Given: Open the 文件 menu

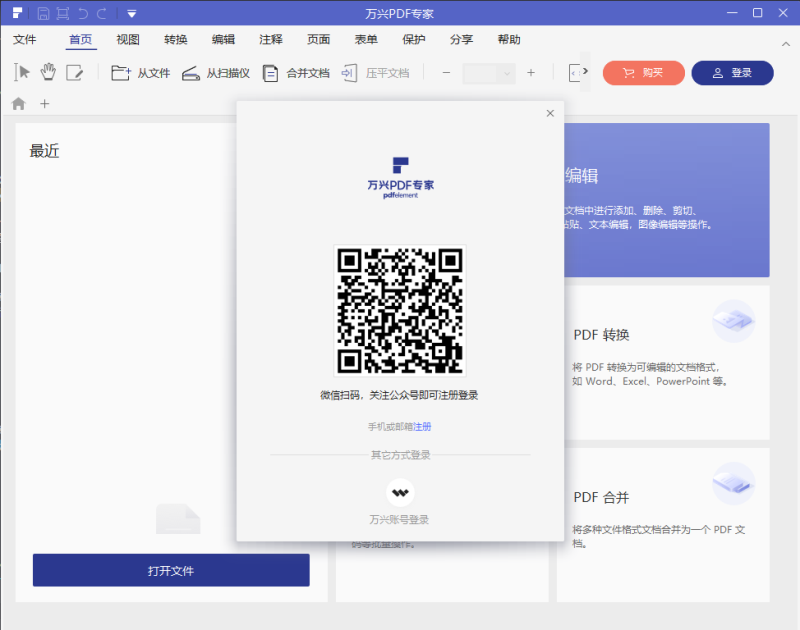Looking at the screenshot, I should (x=25, y=40).
